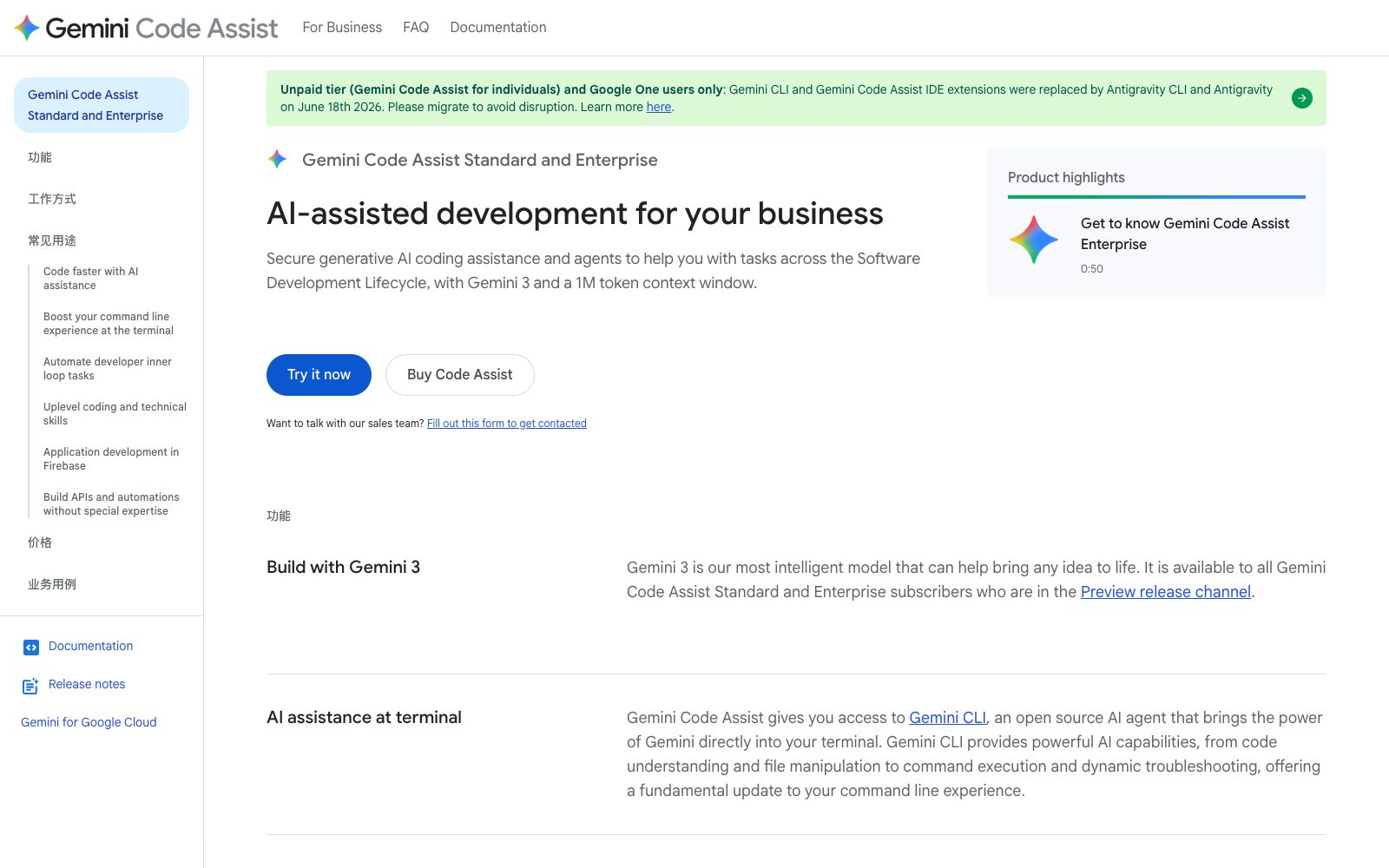Open the sales contact form link
The height and width of the screenshot is (868, 1389).
507,424
